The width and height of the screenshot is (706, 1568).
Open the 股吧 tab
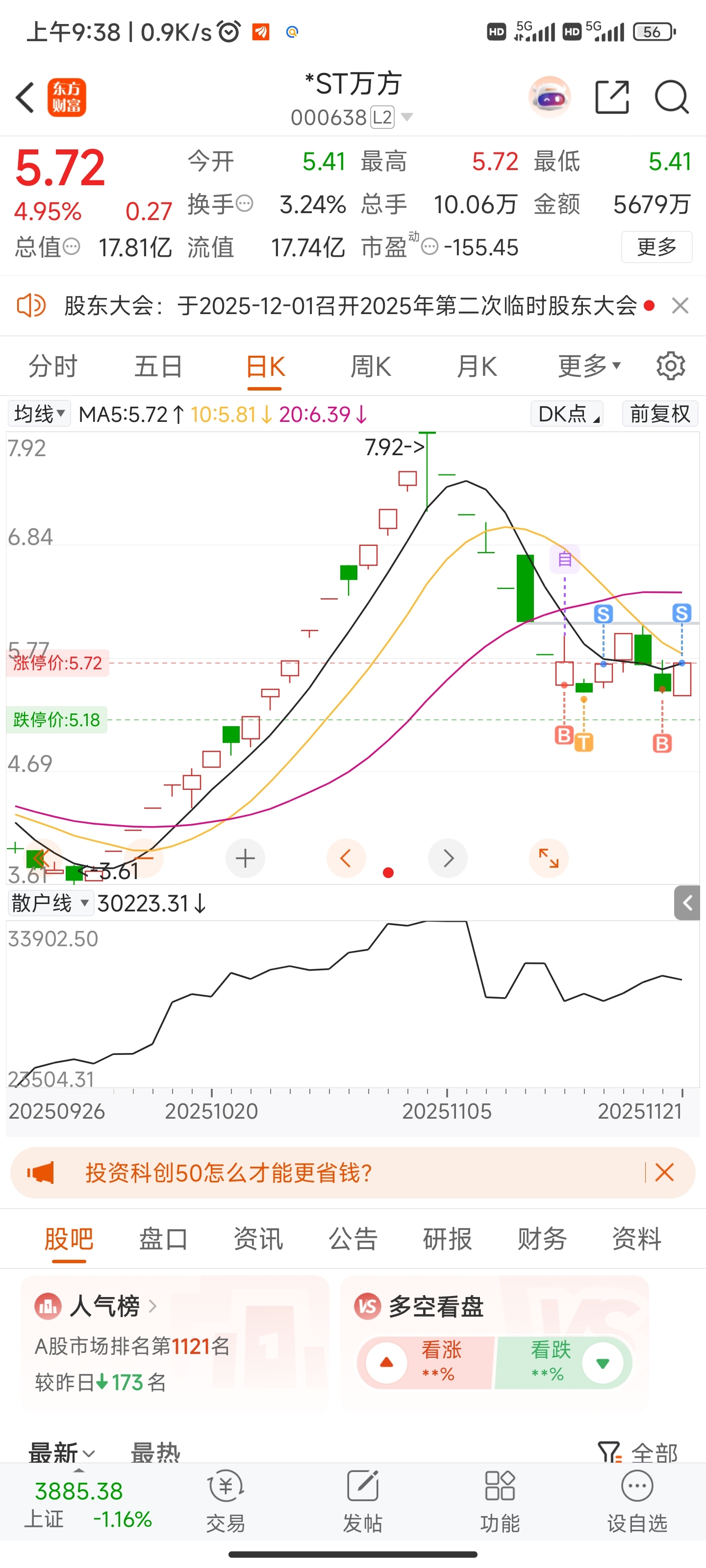[x=69, y=1239]
